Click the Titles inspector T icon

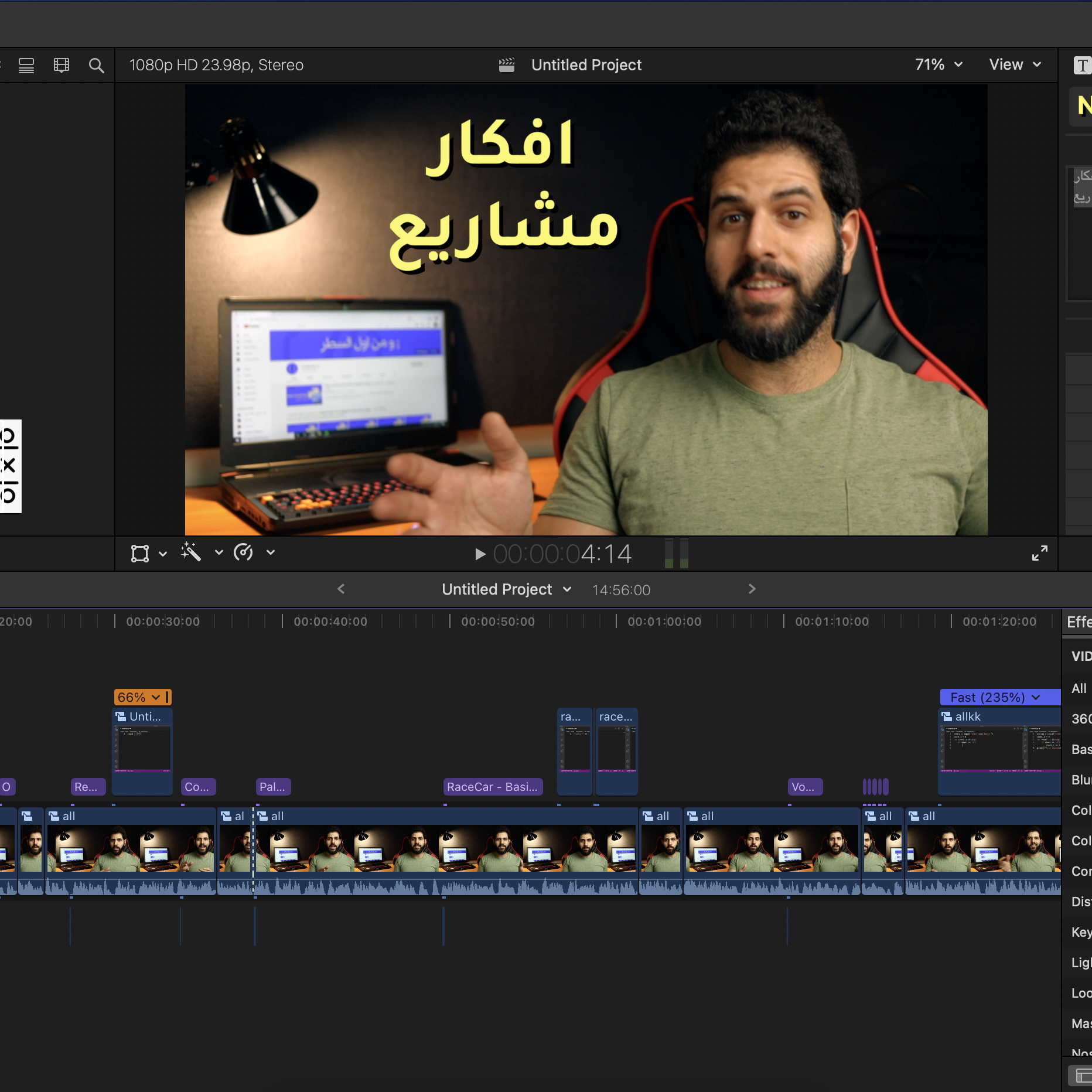(1081, 66)
